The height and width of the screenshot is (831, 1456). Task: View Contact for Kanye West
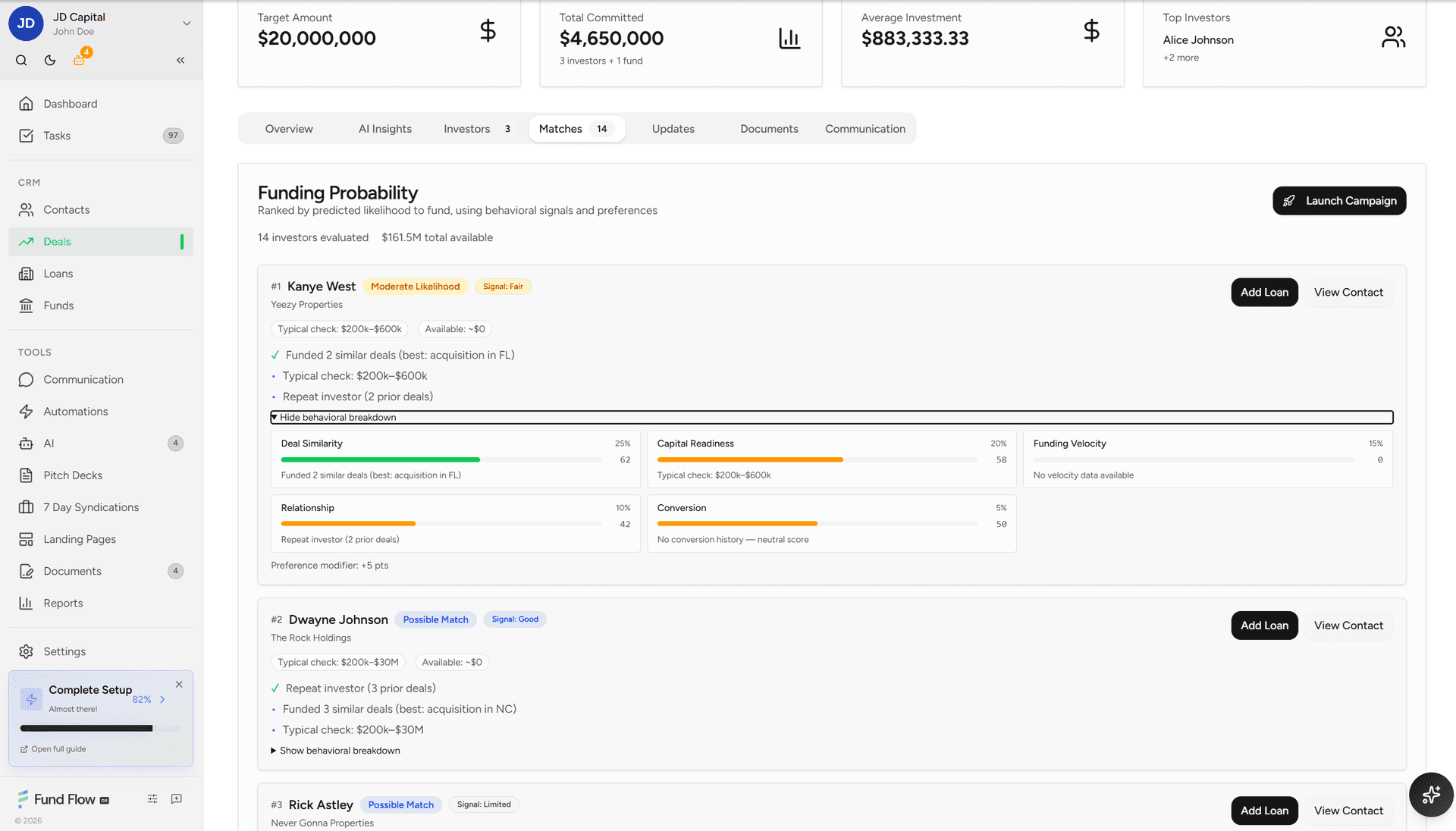pyautogui.click(x=1348, y=293)
